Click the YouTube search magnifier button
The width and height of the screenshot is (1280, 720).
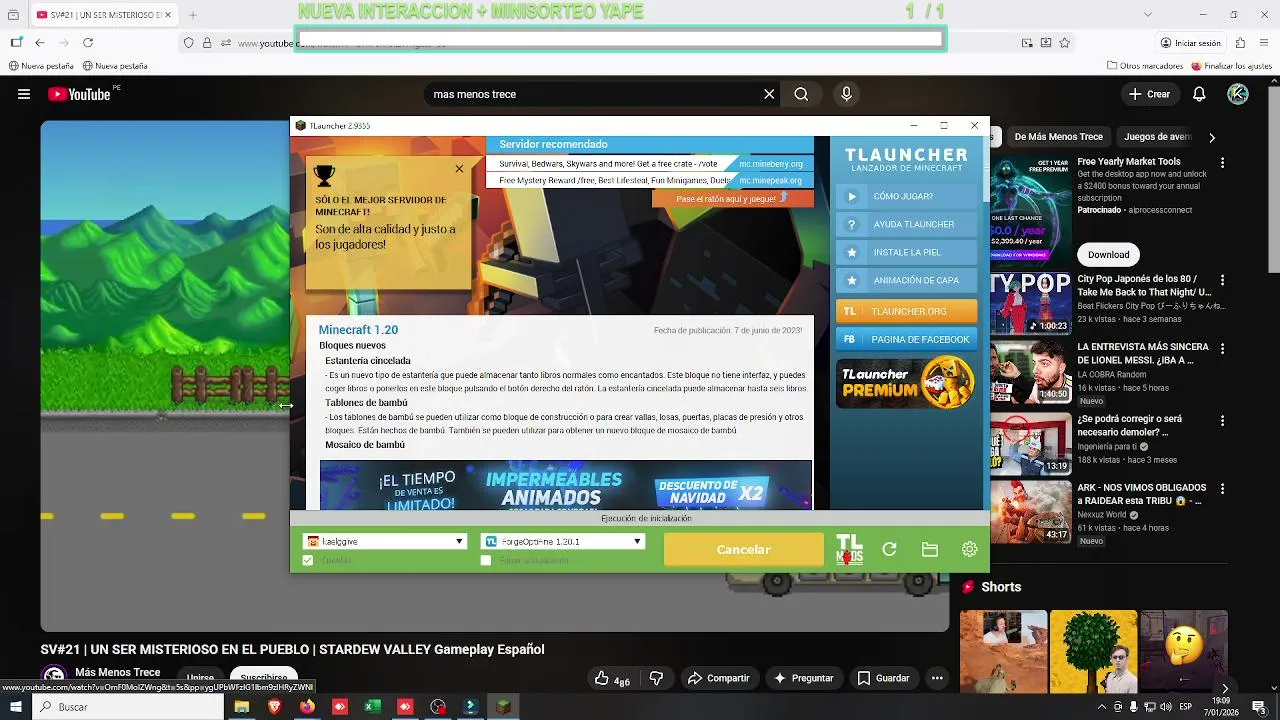[x=801, y=94]
